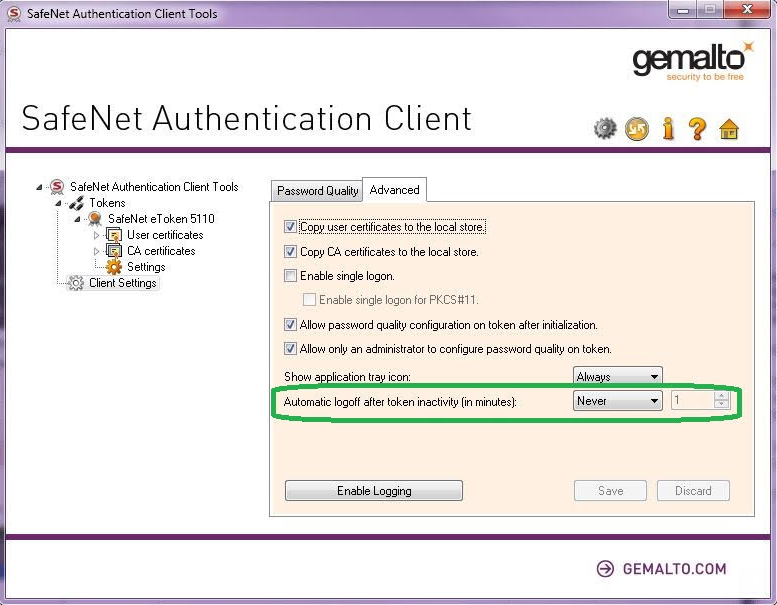
Task: Toggle Allow password quality configuration on token
Action: click(290, 325)
